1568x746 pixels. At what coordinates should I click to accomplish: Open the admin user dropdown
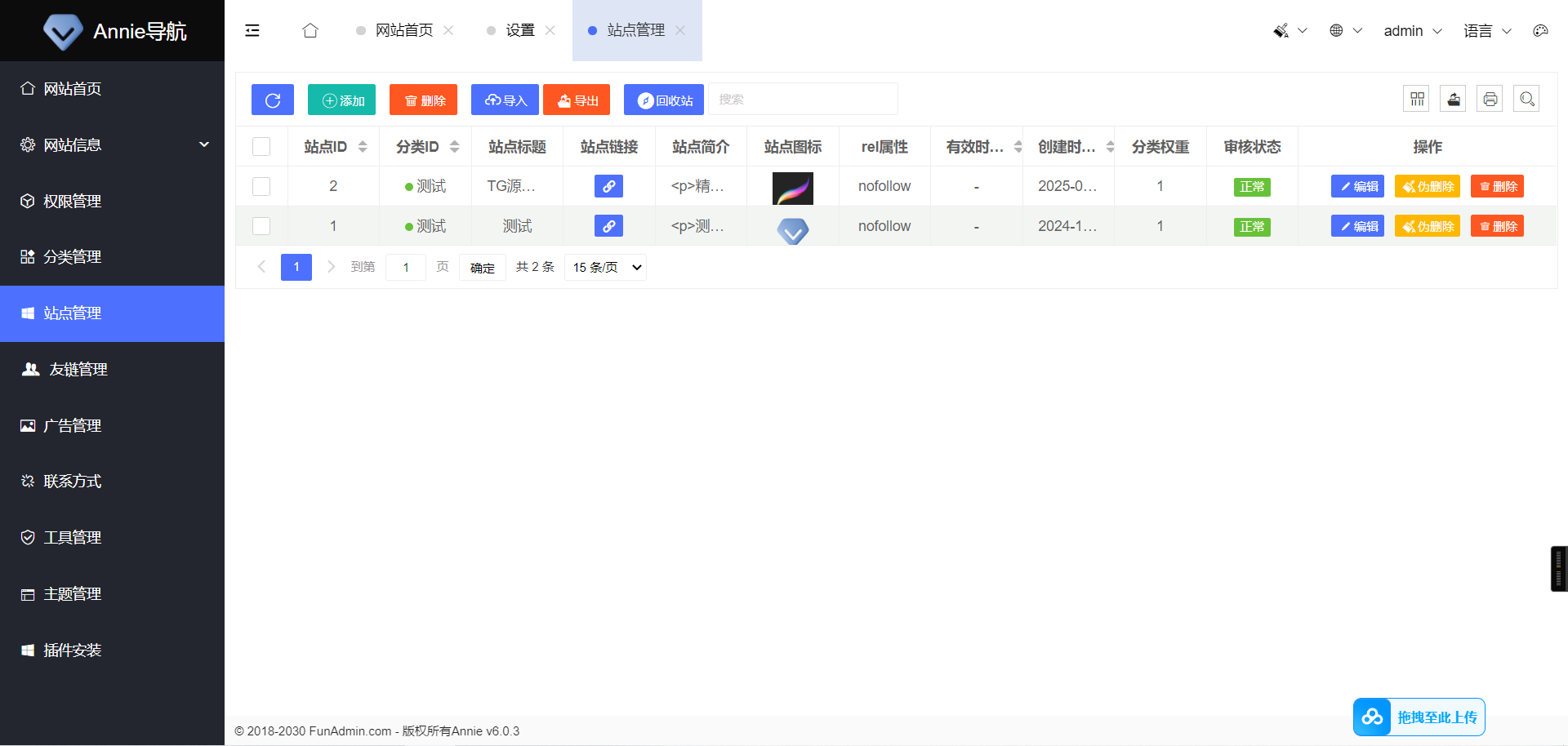[1412, 30]
